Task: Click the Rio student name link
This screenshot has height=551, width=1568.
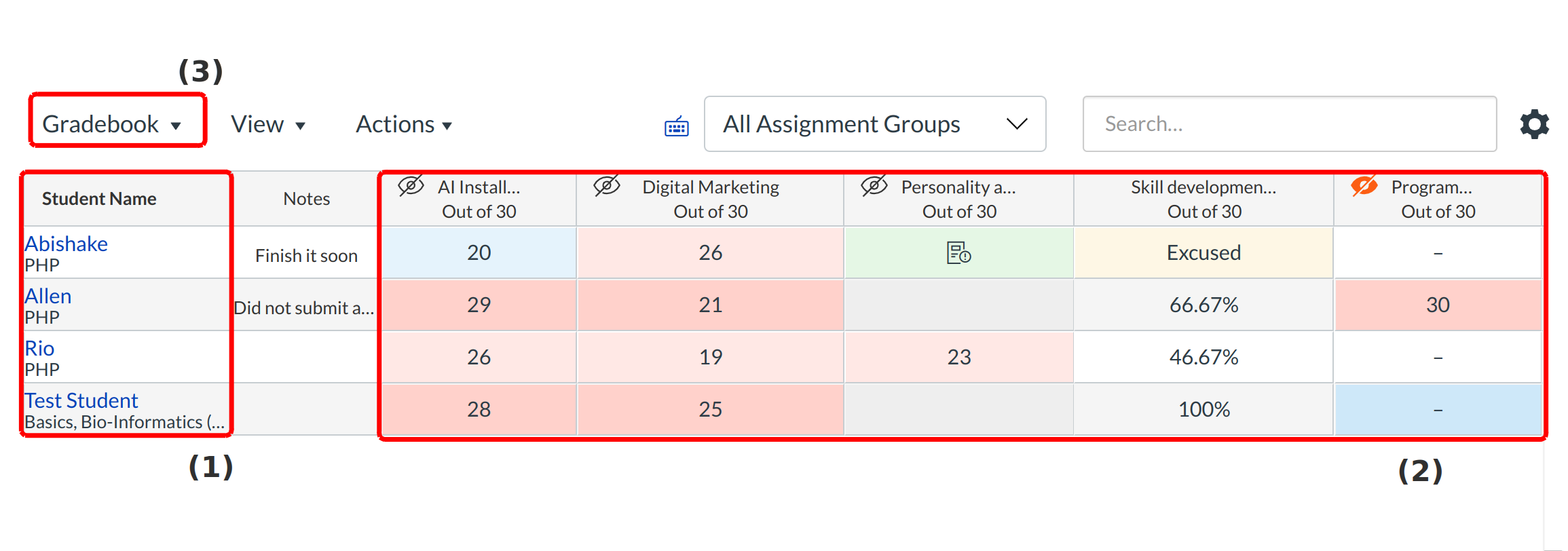Action: 39,348
